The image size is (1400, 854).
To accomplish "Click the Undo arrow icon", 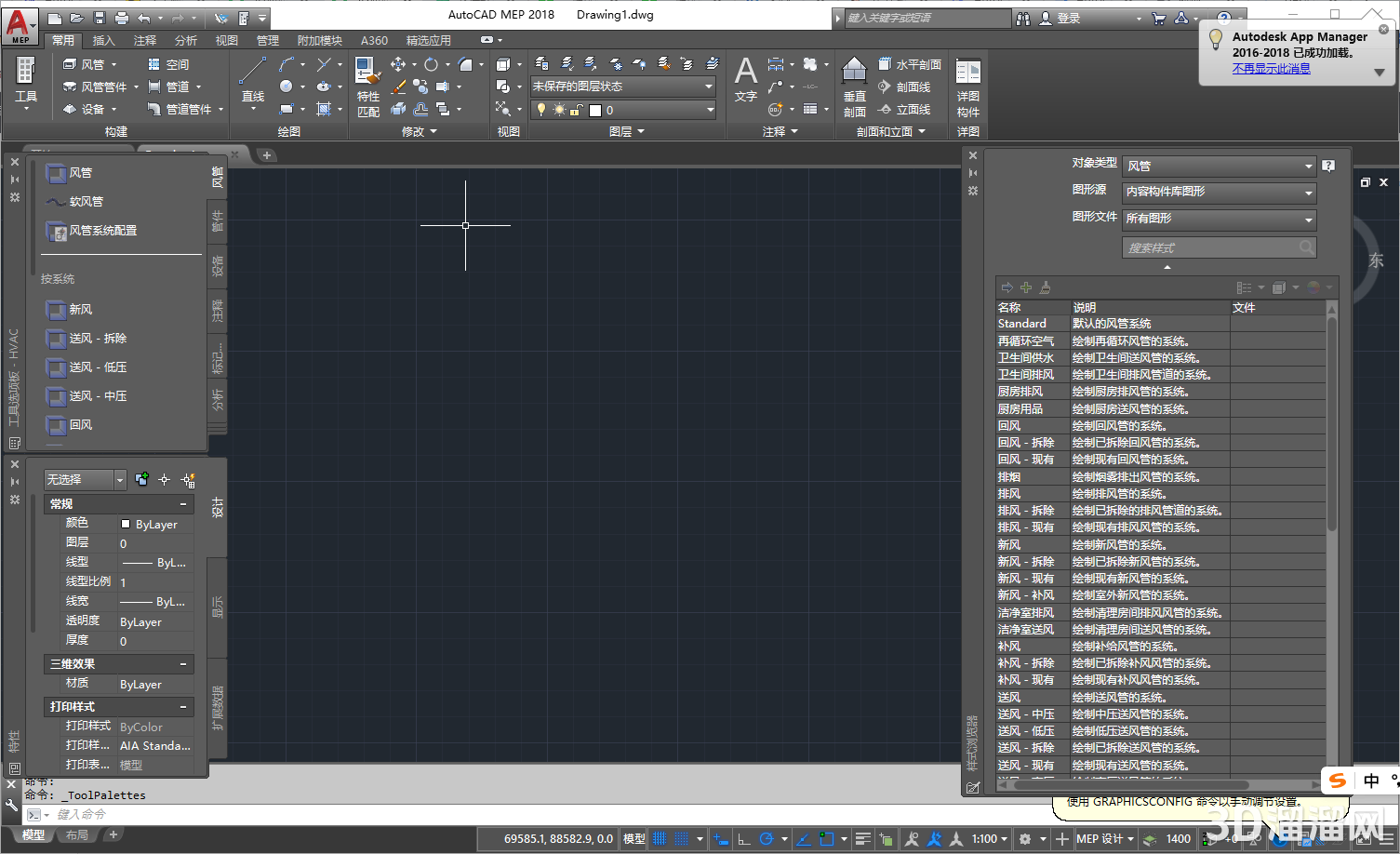I will pos(144,18).
